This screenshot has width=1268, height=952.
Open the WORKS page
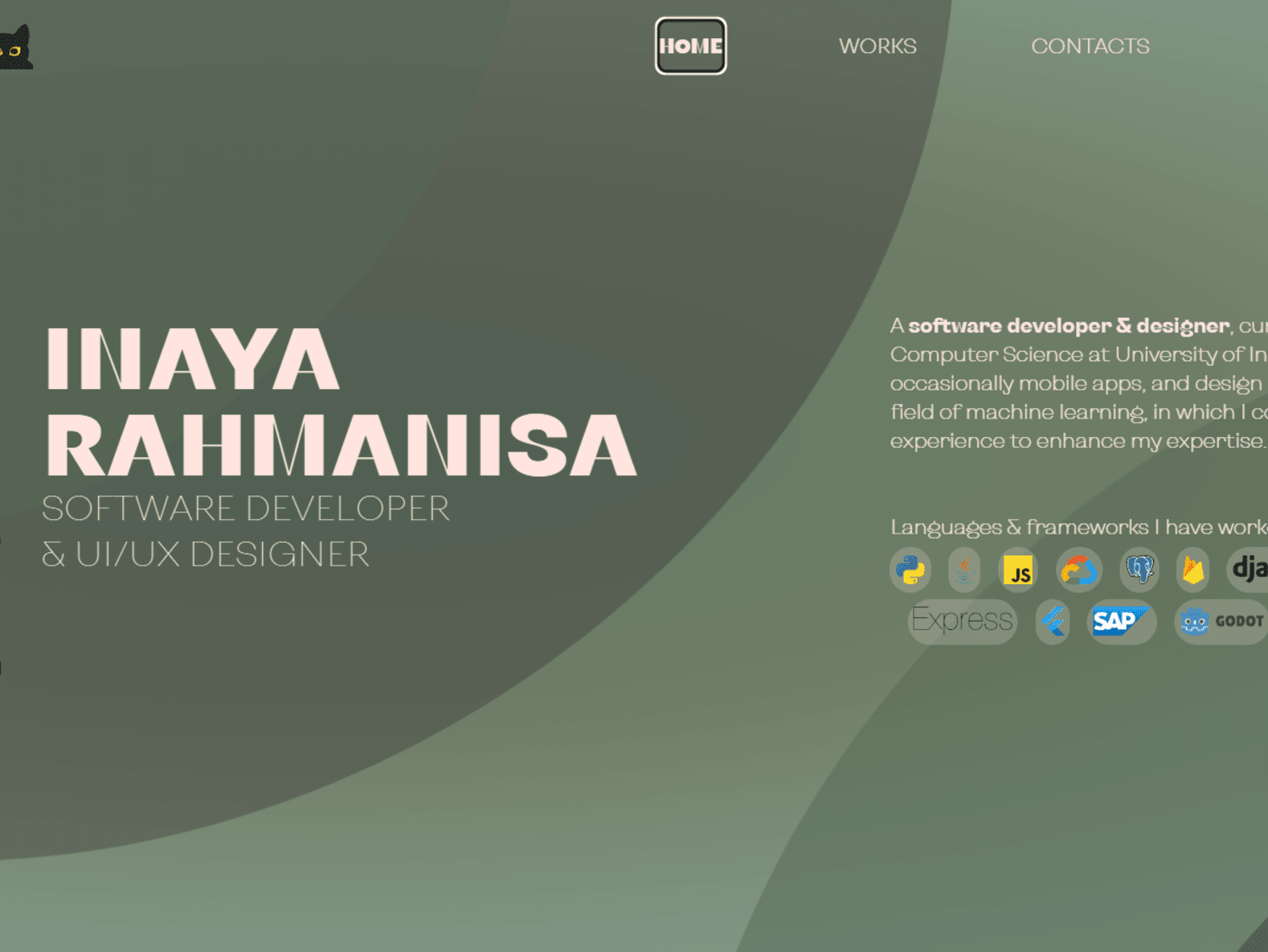pos(877,46)
